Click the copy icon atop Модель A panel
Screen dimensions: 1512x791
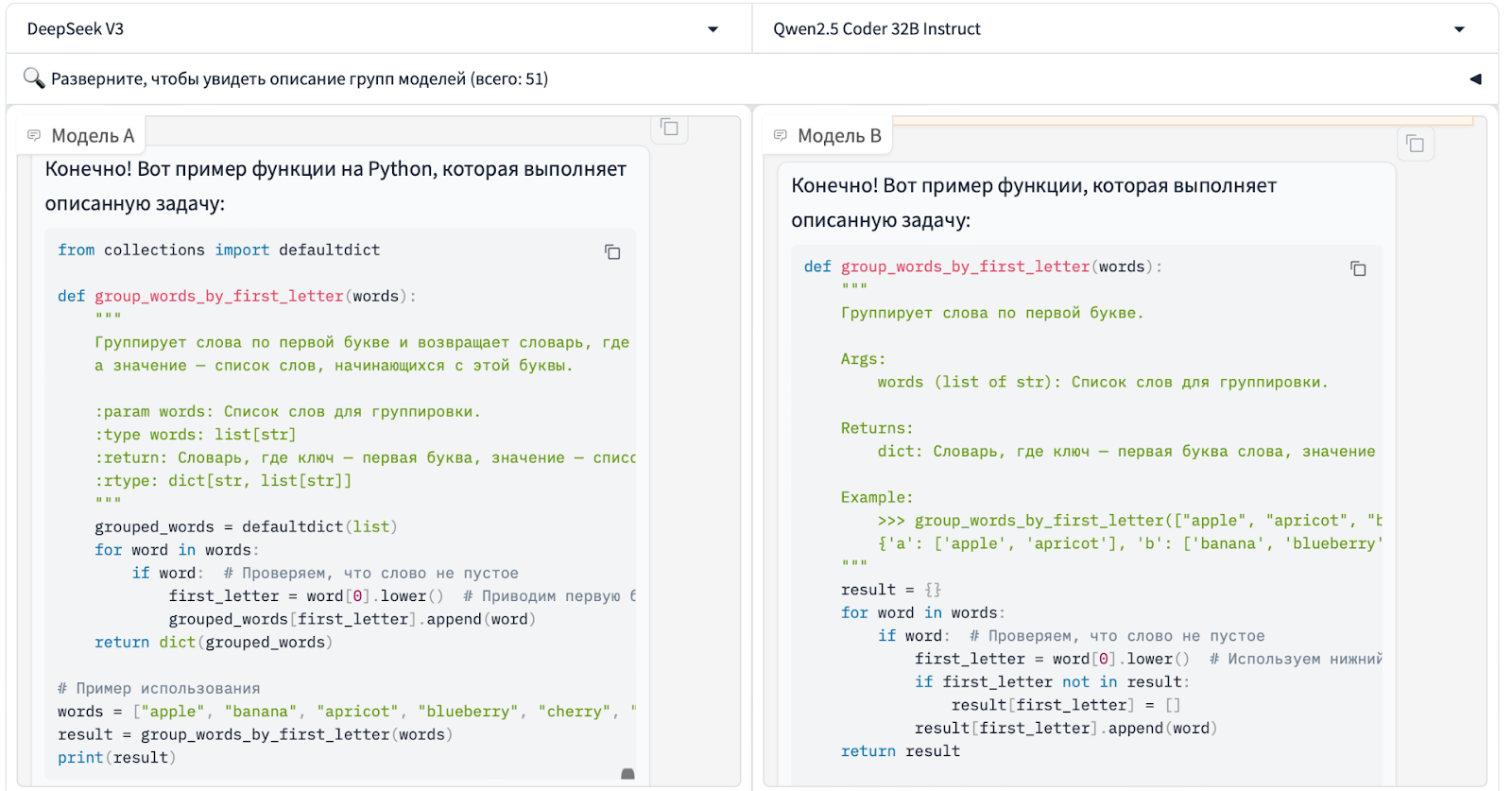[669, 128]
